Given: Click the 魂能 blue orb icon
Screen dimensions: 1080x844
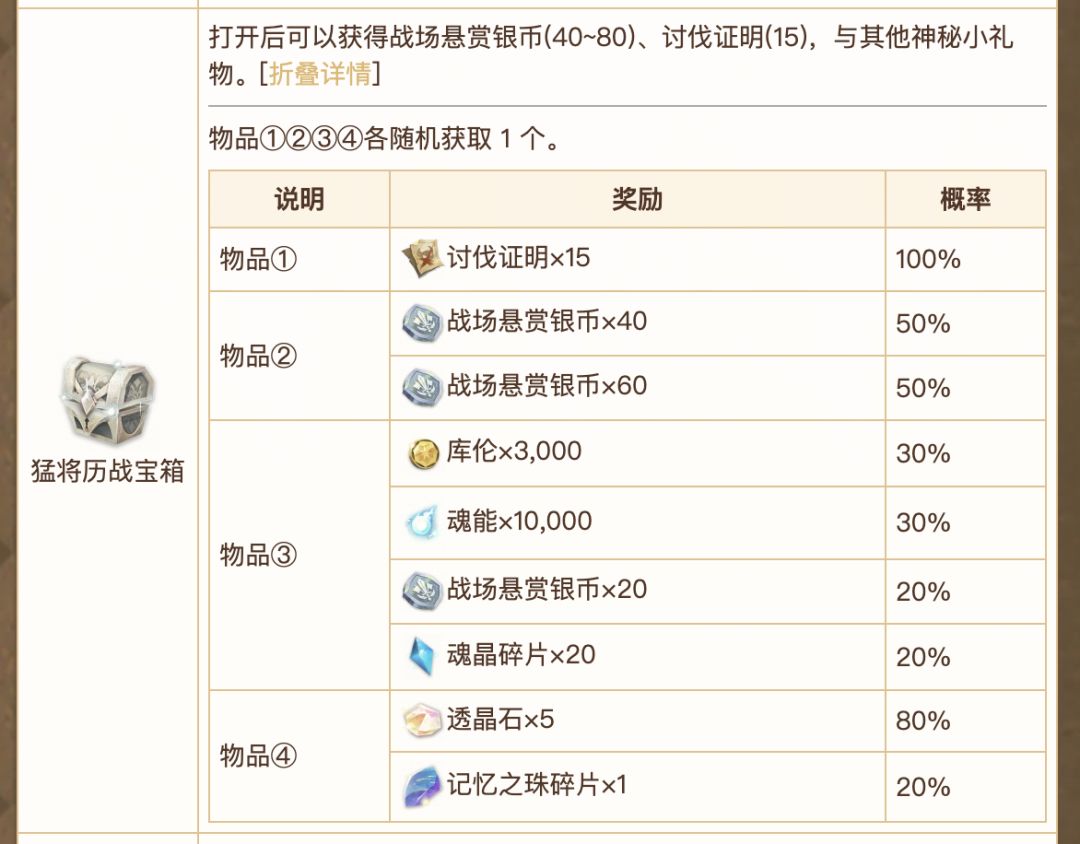Looking at the screenshot, I should 422,522.
